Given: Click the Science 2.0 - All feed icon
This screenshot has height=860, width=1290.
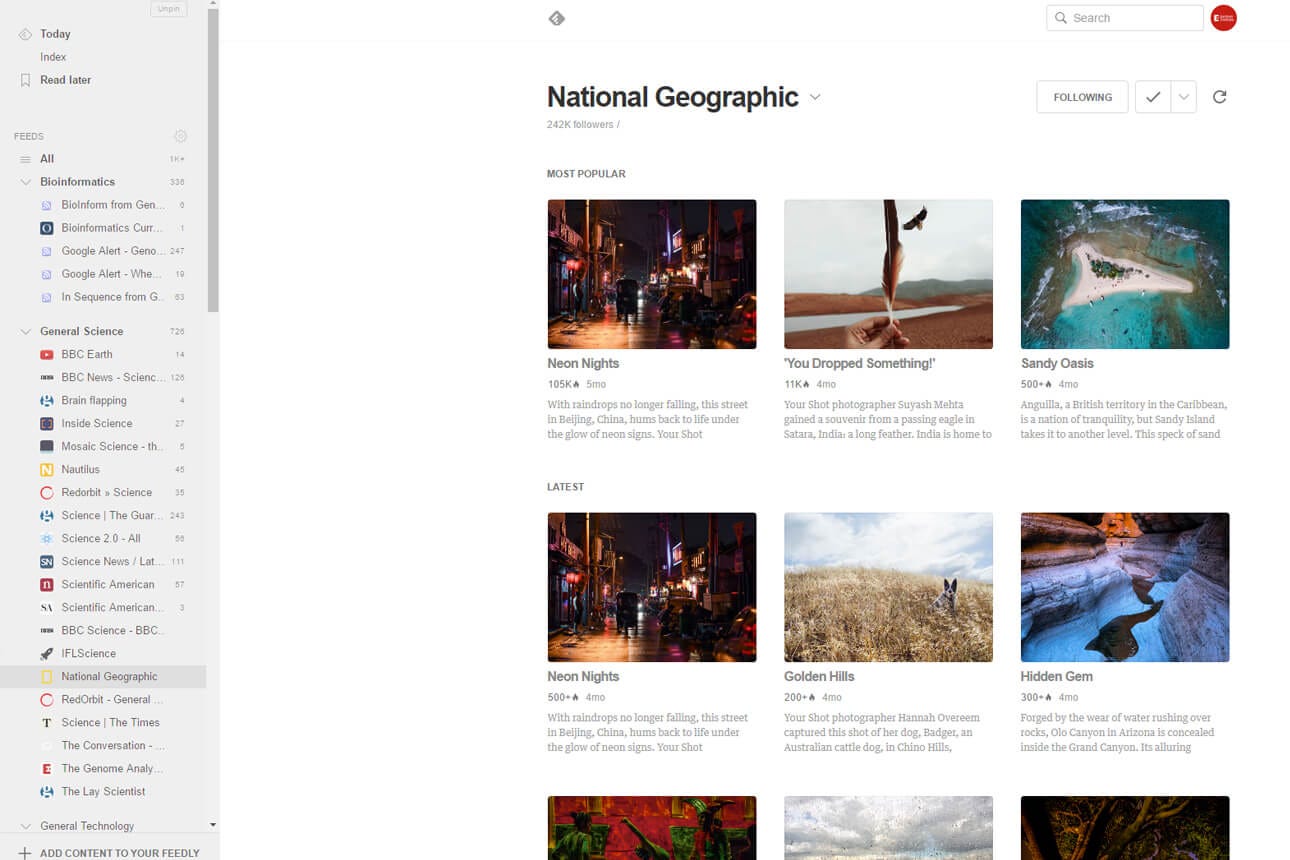Looking at the screenshot, I should (x=46, y=538).
